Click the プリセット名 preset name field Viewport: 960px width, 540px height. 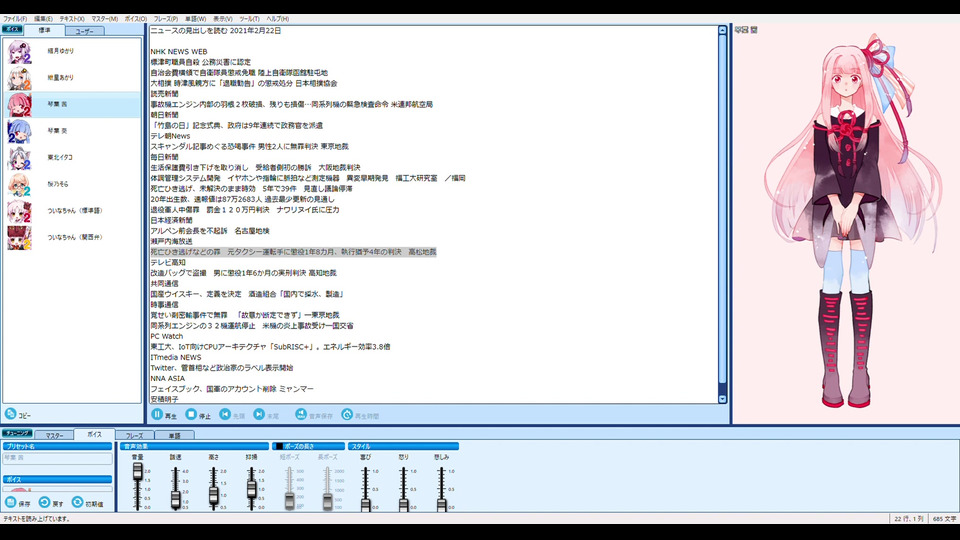tap(58, 457)
